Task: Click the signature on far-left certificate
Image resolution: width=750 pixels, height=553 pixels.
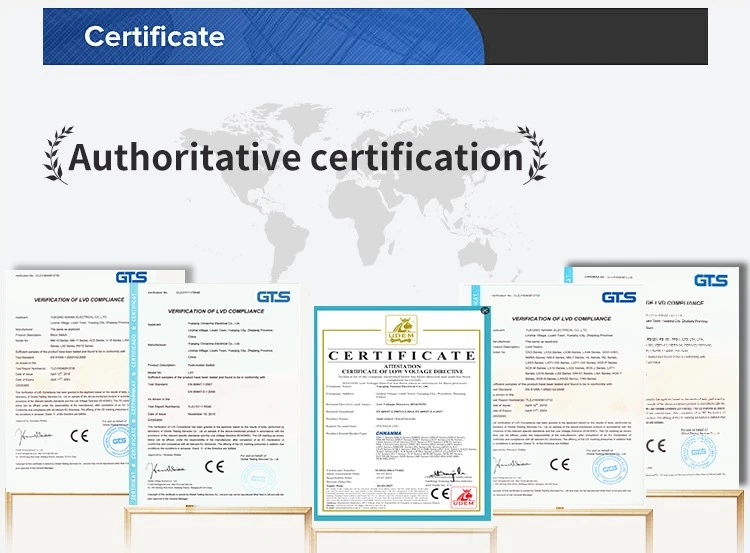Action: click(33, 436)
